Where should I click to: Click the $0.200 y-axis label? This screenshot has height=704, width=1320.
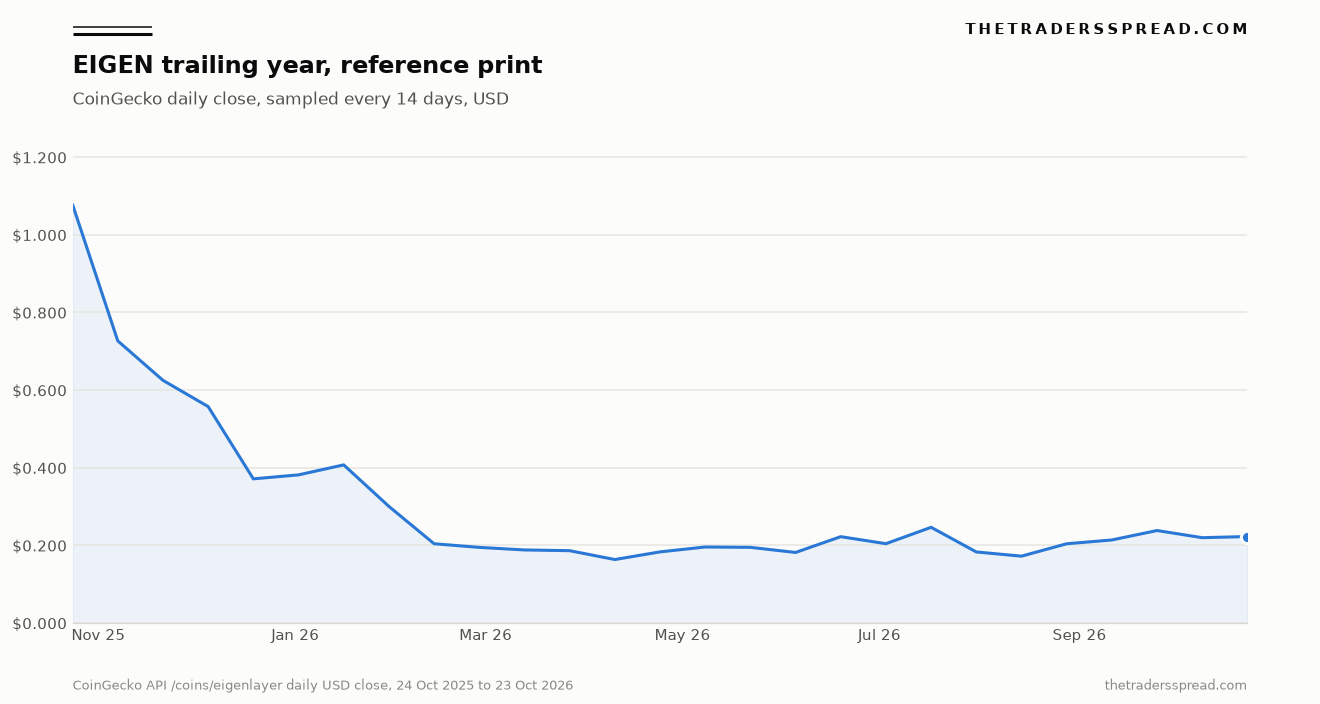tap(40, 546)
